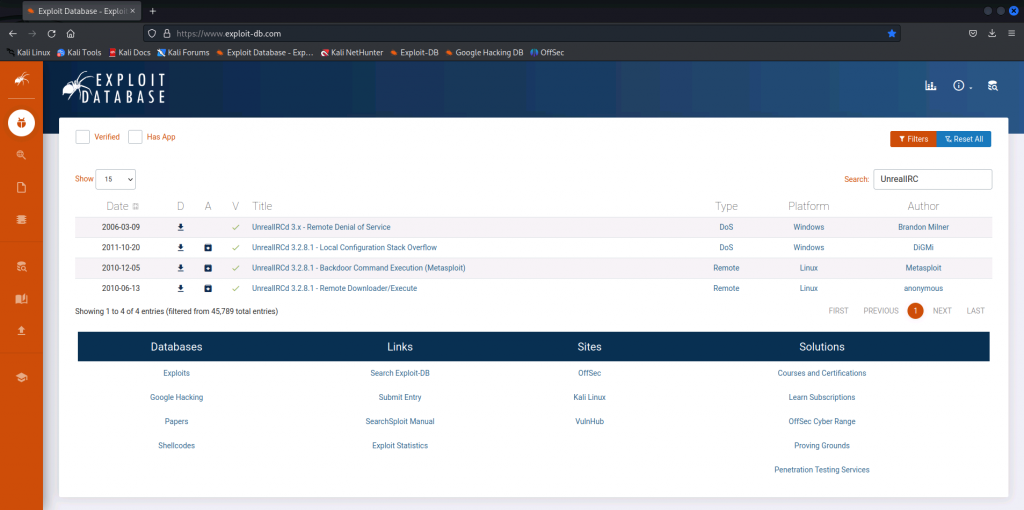Open the Shellcodes icon in the sidebar
Image resolution: width=1024 pixels, height=510 pixels.
[x=22, y=220]
